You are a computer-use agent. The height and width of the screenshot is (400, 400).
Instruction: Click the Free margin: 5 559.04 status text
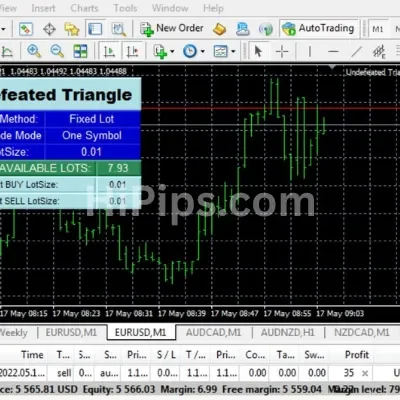pyautogui.click(x=272, y=389)
